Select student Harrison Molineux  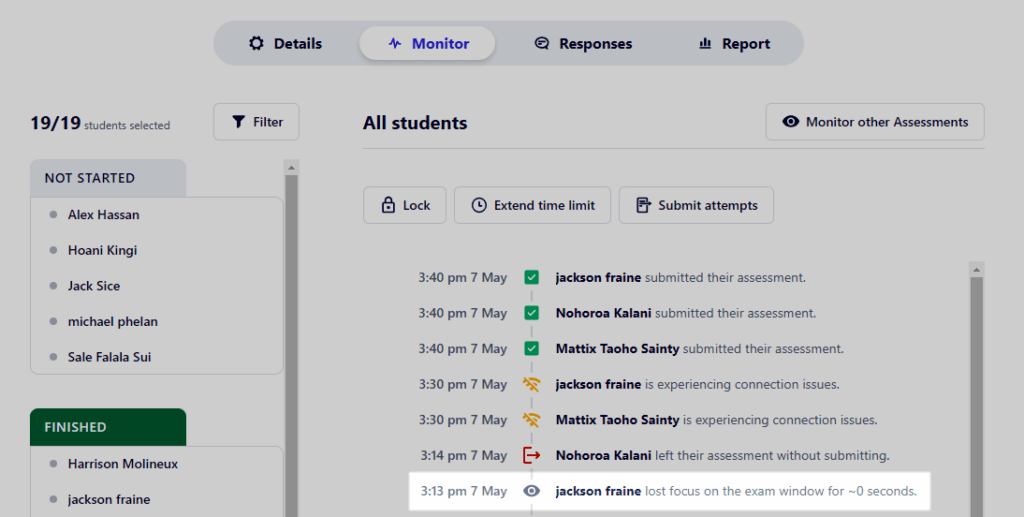coord(123,464)
